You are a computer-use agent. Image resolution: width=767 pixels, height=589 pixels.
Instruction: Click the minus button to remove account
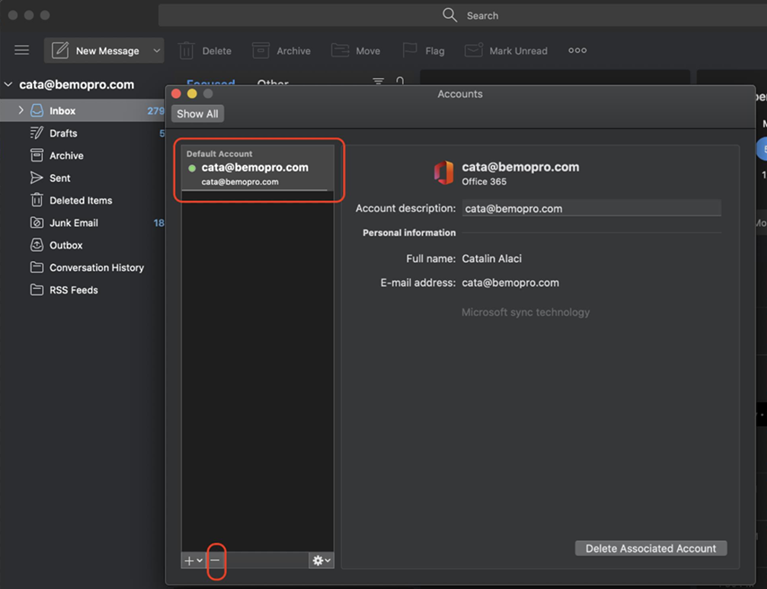tap(215, 561)
